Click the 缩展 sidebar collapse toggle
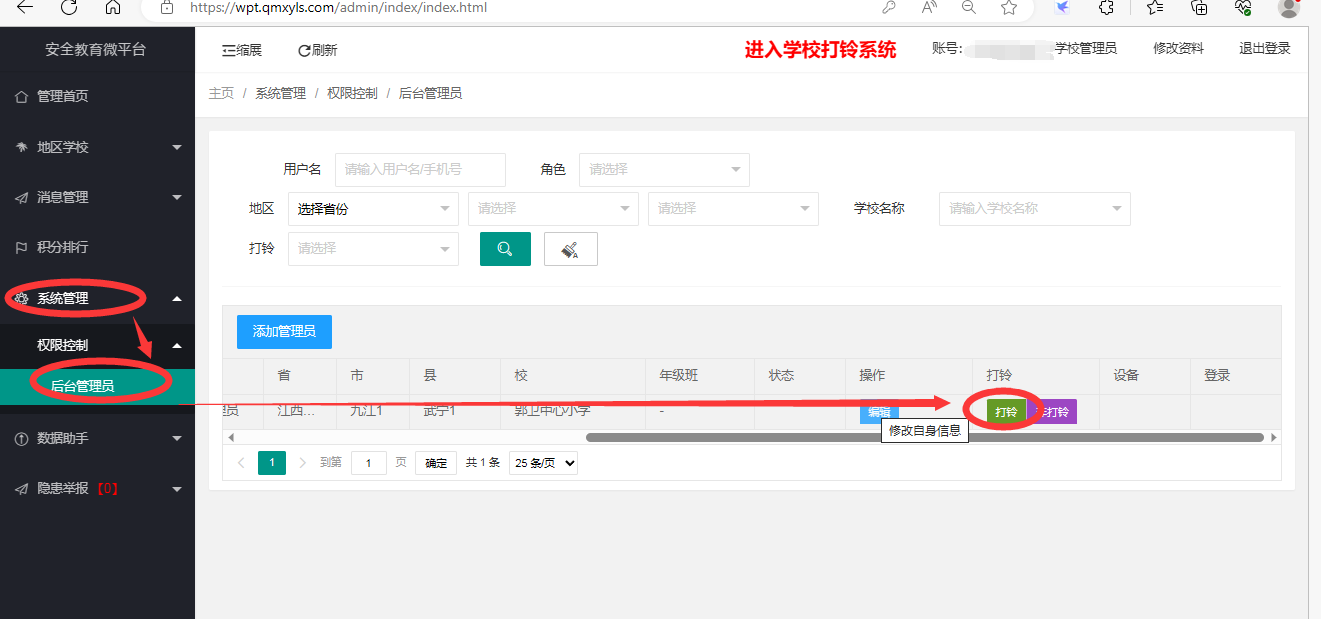Image resolution: width=1321 pixels, height=619 pixels. 241,50
